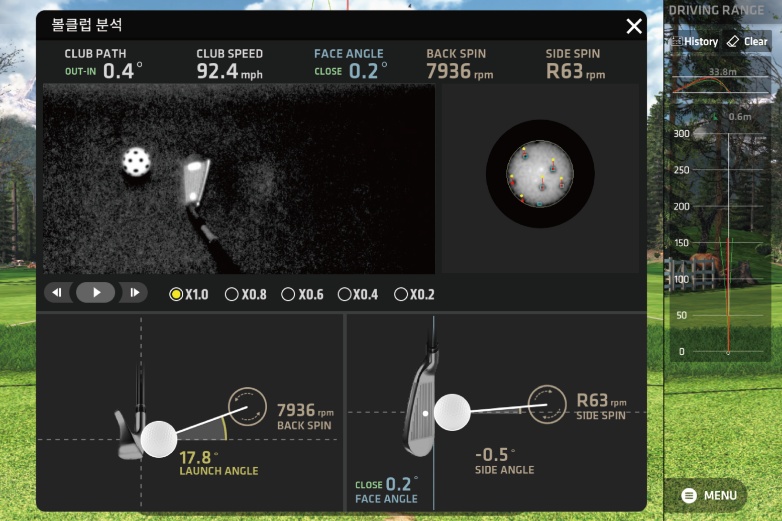The image size is (782, 521).
Task: Play the swing impact video
Action: pyautogui.click(x=96, y=293)
